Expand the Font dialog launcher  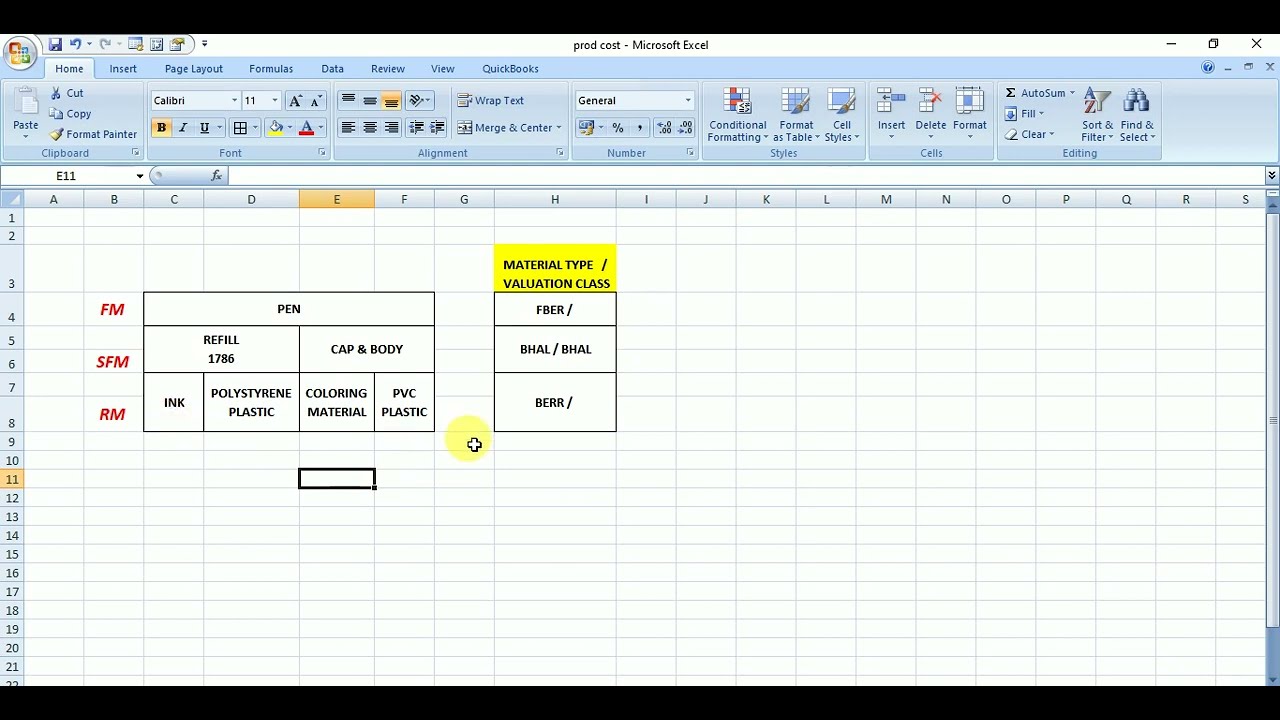(x=322, y=153)
